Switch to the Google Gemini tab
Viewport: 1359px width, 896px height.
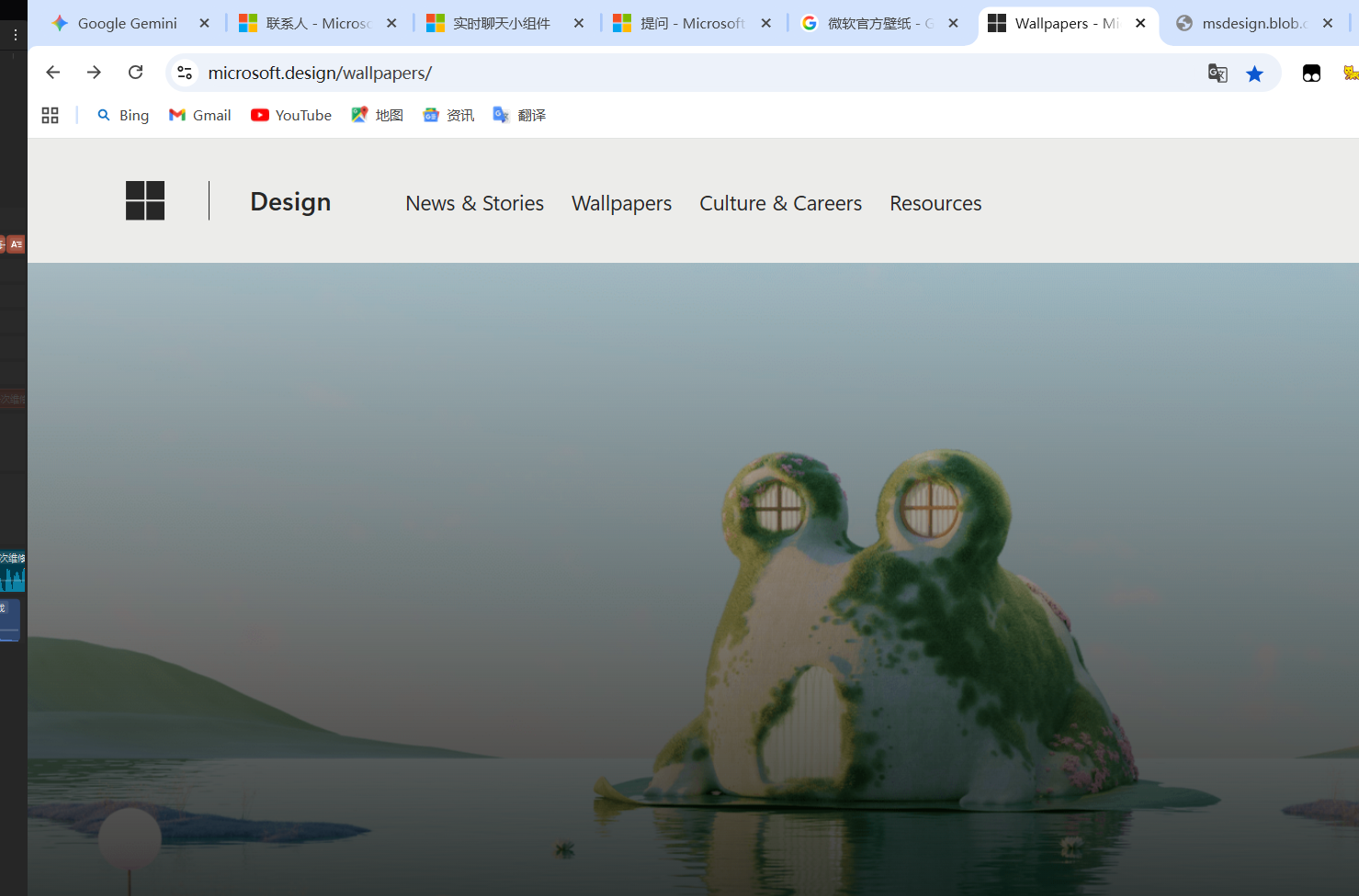(x=128, y=23)
